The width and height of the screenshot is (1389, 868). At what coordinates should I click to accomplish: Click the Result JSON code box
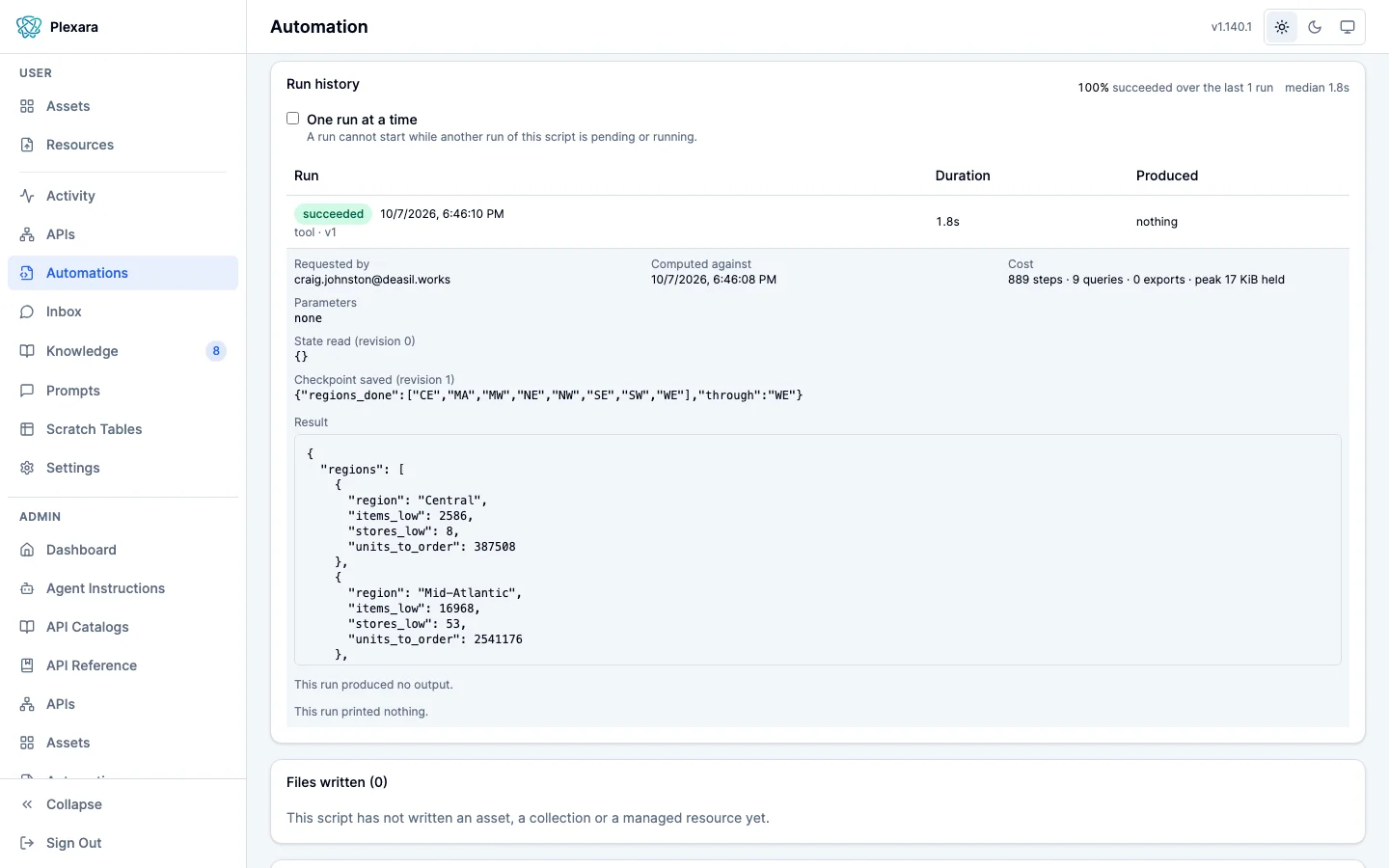pyautogui.click(x=818, y=550)
